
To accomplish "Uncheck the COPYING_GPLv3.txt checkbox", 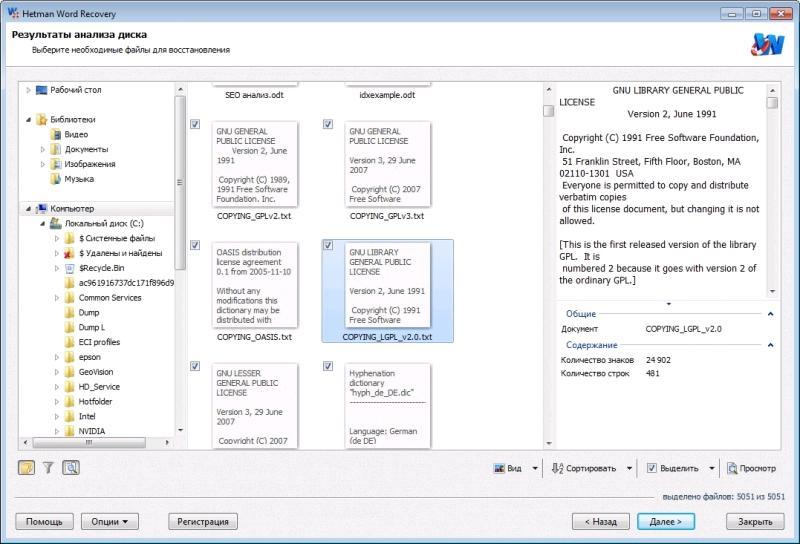I will click(328, 124).
